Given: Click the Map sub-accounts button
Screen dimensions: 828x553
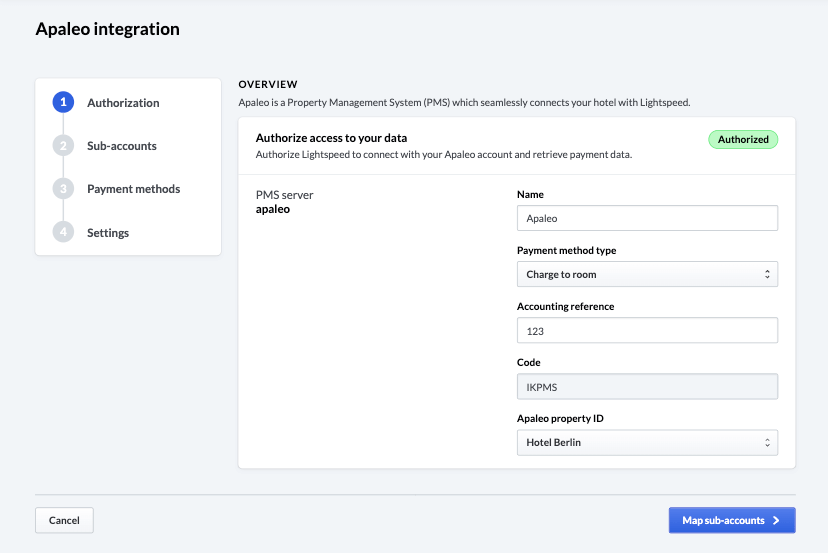Looking at the screenshot, I should click(x=731, y=520).
